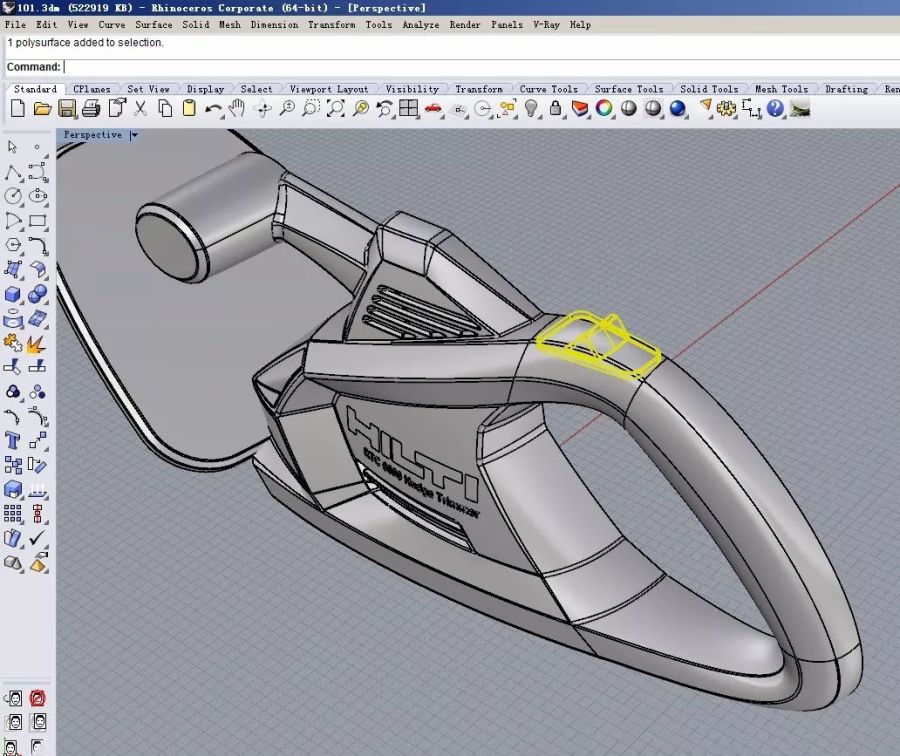Select the Explode tool in left sidebar
Image resolution: width=900 pixels, height=756 pixels.
click(37, 344)
